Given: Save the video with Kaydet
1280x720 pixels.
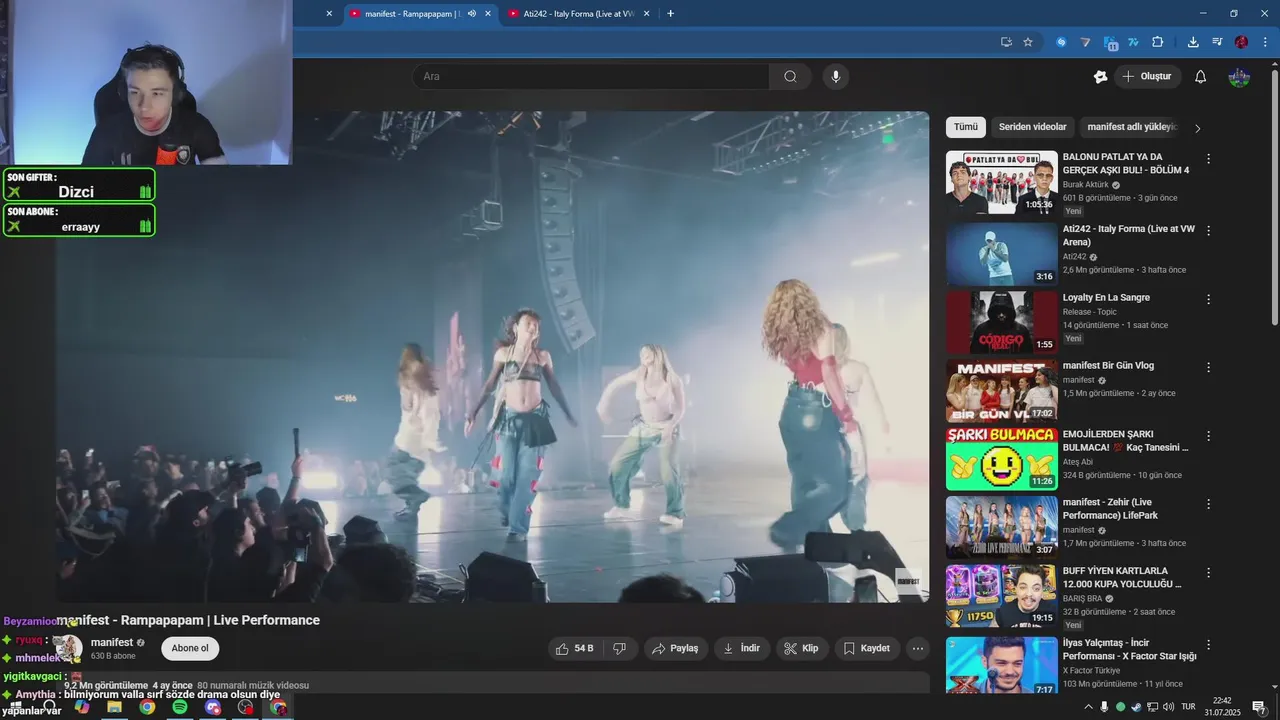Looking at the screenshot, I should pyautogui.click(x=867, y=648).
